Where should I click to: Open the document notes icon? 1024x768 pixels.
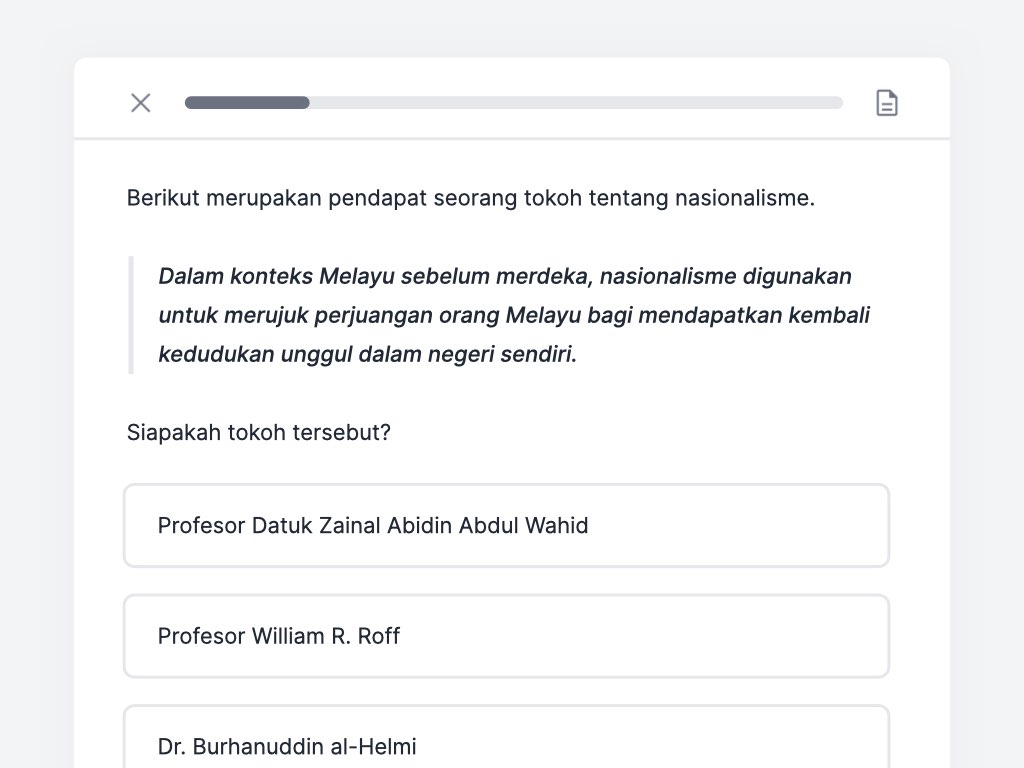(x=886, y=103)
